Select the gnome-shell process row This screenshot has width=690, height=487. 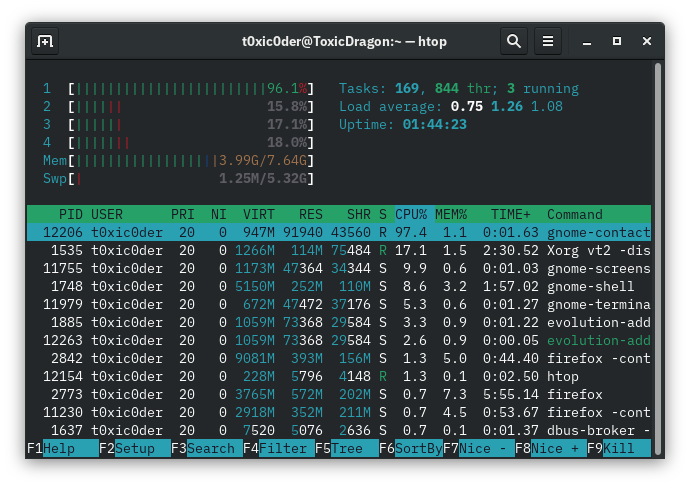point(339,286)
